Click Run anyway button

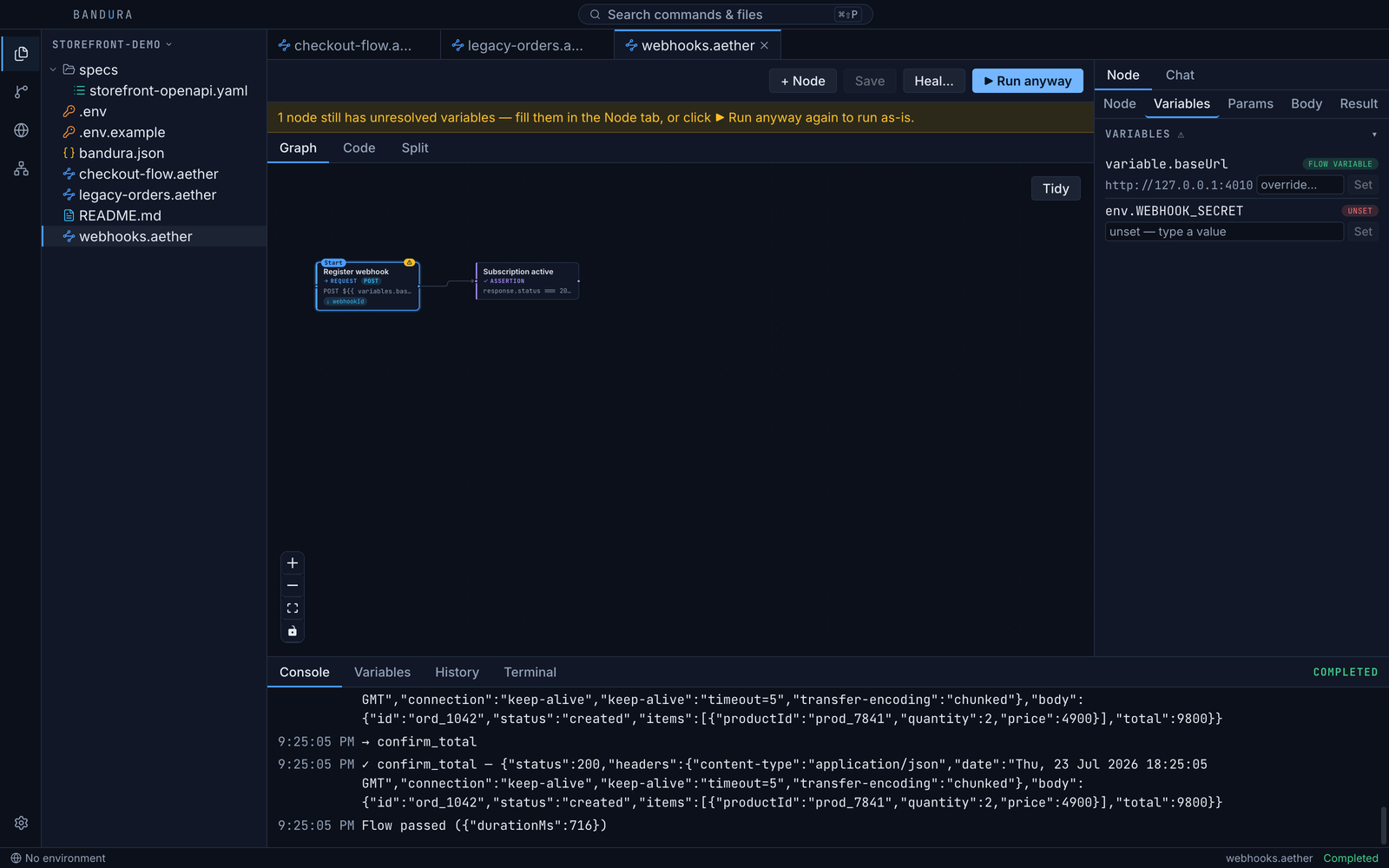tap(1028, 81)
